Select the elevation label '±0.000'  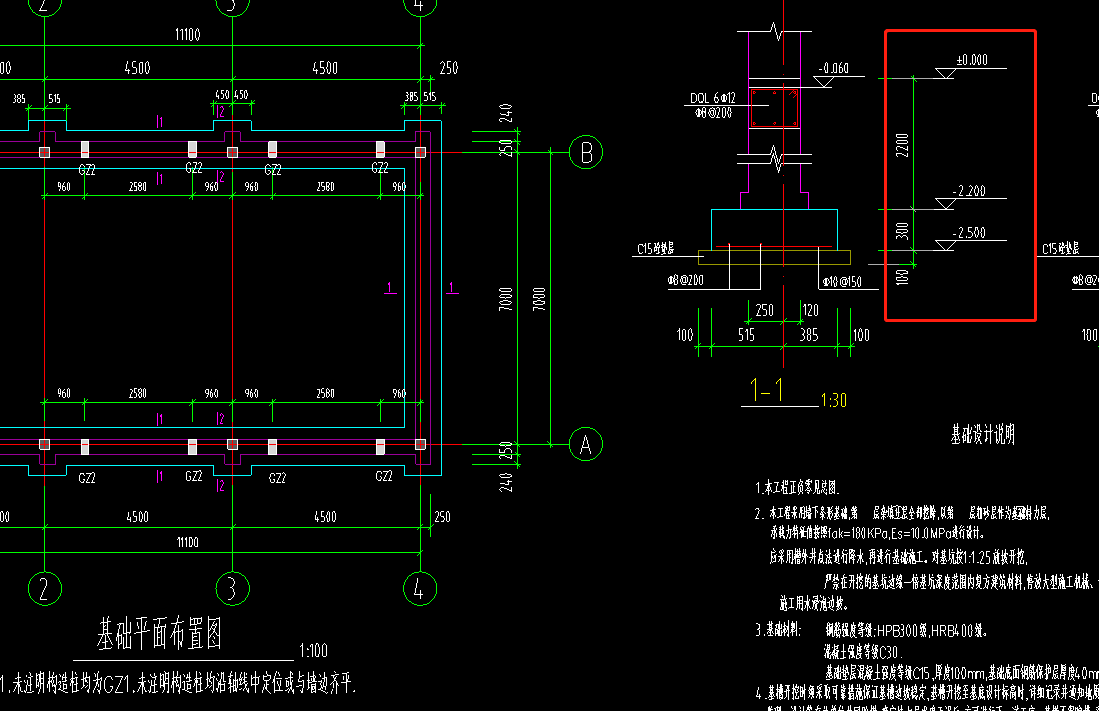pyautogui.click(x=972, y=60)
